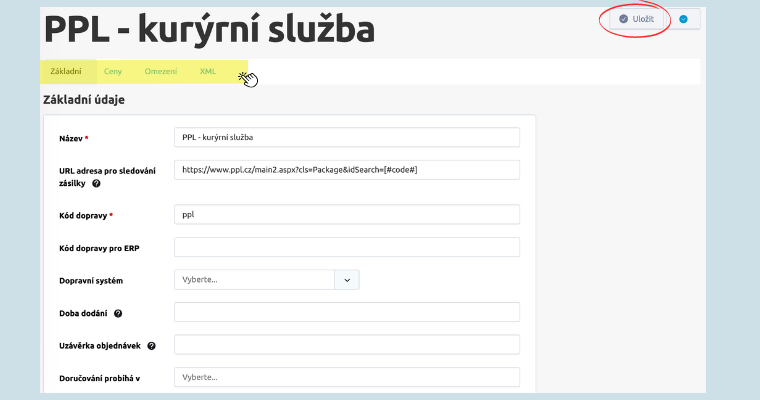Click the page title PPL - kurýrní služba
This screenshot has height=400, width=760.
(209, 29)
